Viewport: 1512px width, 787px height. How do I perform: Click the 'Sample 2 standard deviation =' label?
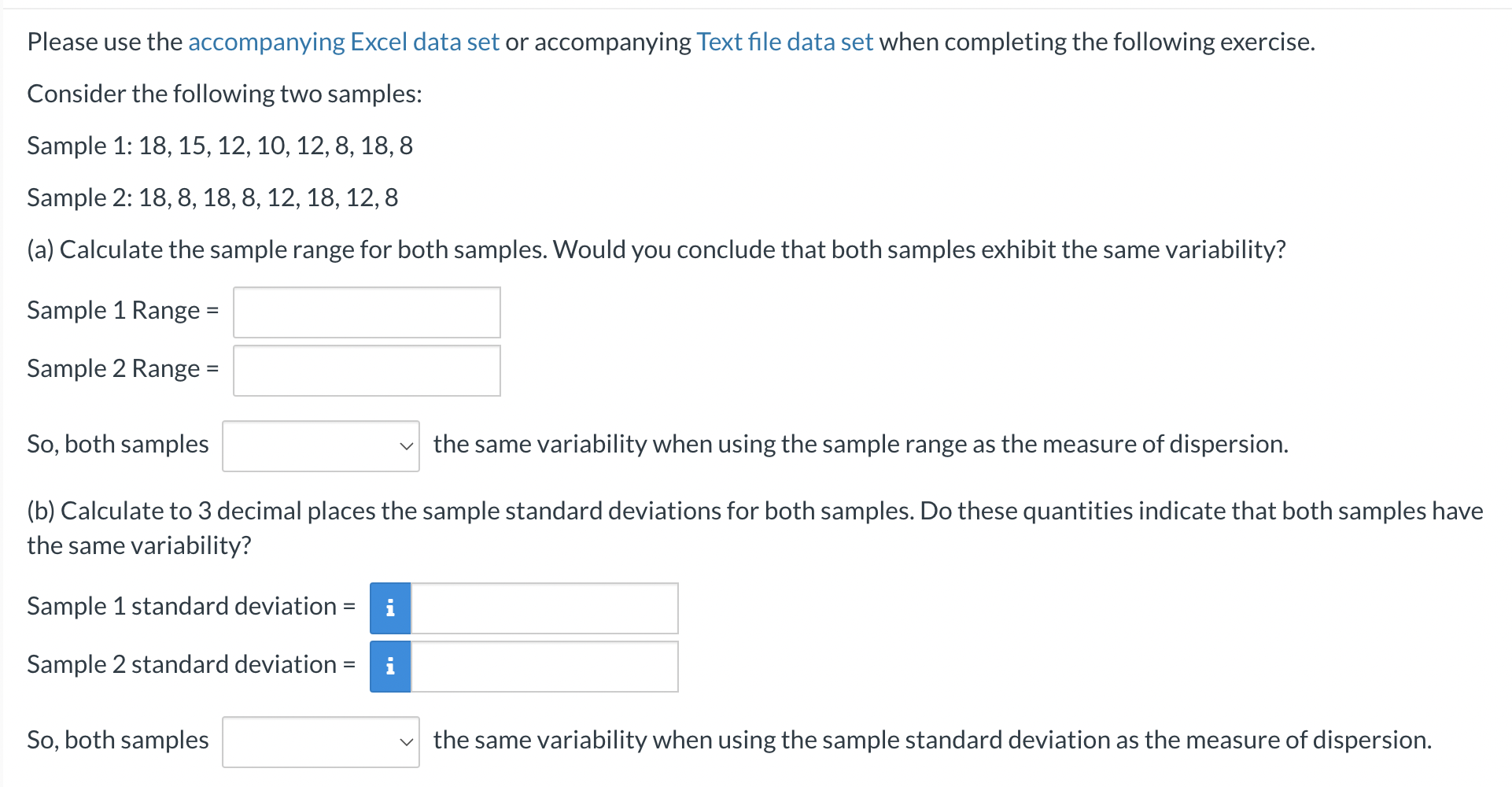coord(191,665)
